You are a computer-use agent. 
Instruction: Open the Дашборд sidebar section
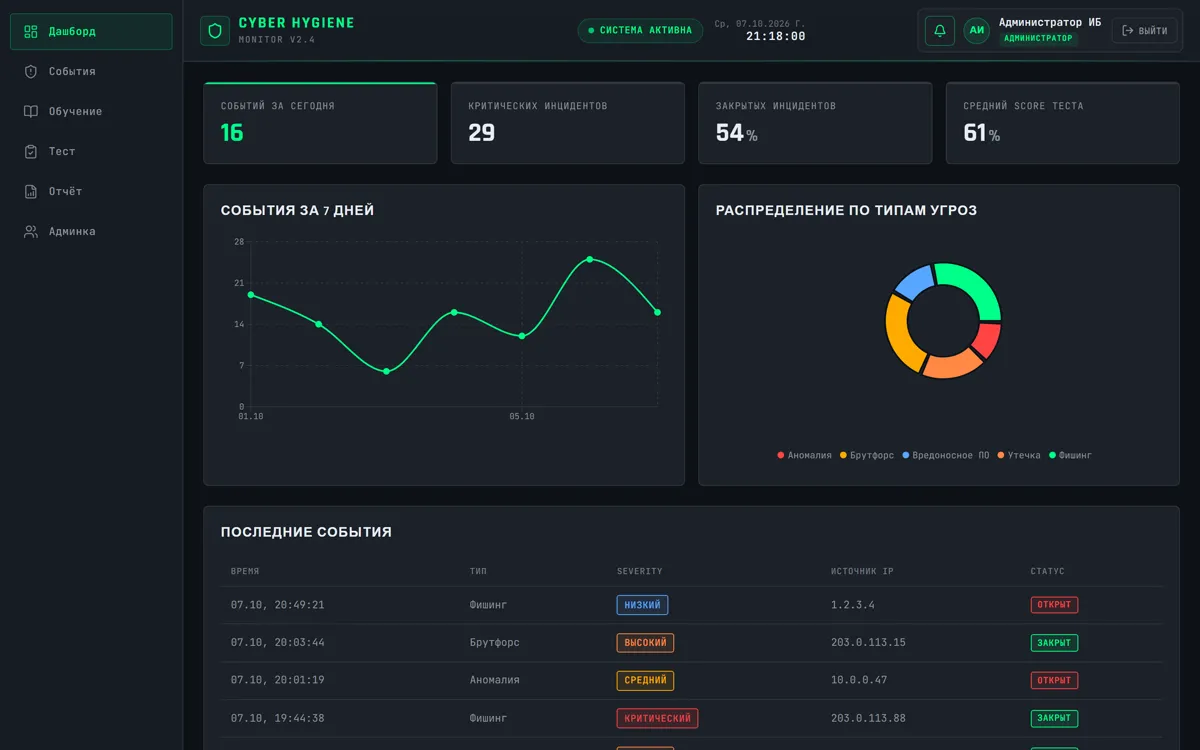coord(91,32)
